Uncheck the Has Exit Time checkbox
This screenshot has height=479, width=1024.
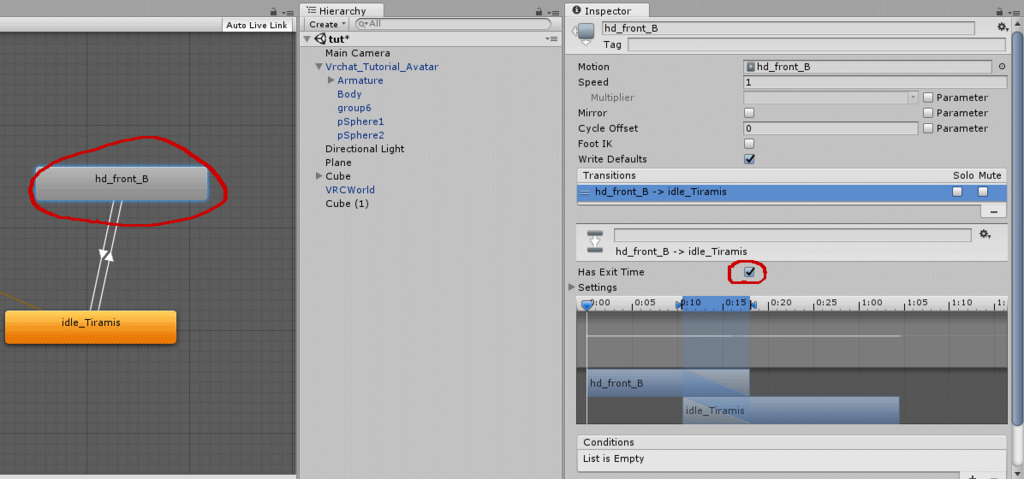(750, 272)
